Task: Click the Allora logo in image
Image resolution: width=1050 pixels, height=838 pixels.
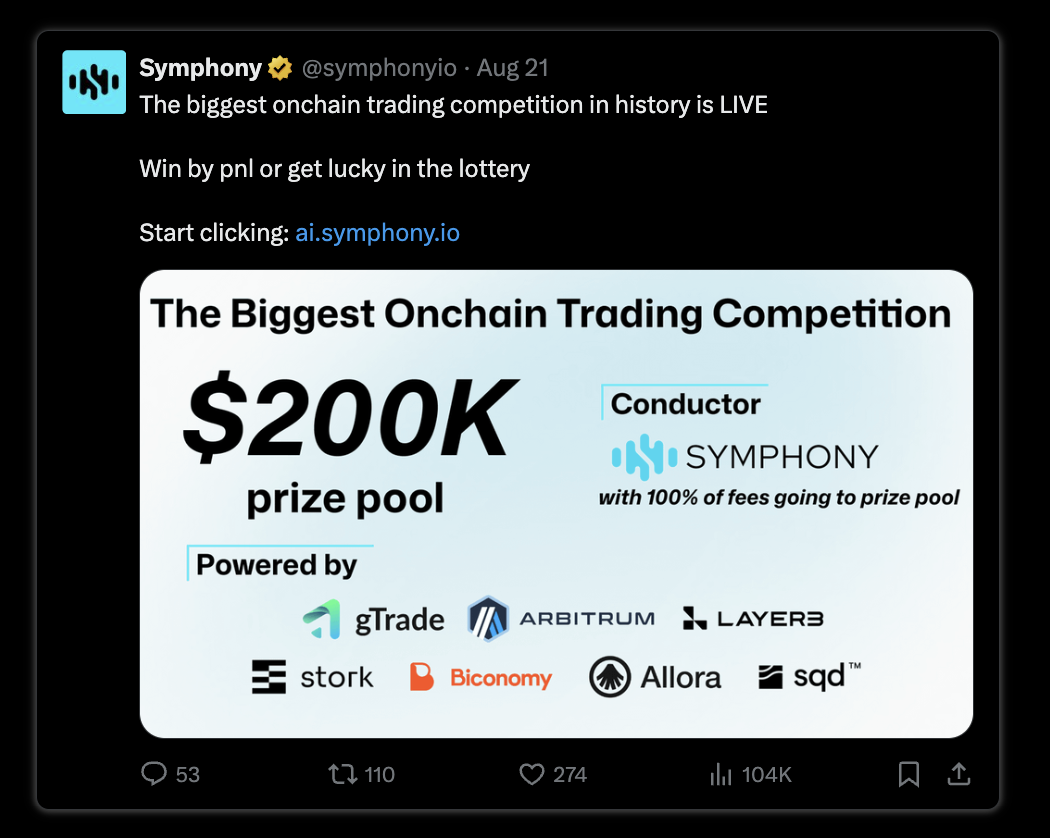Action: 655,677
